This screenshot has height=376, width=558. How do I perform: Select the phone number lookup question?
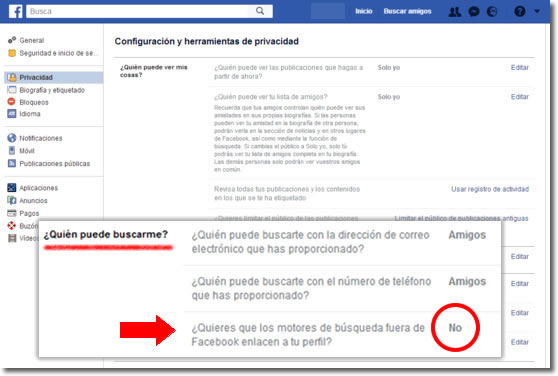click(x=311, y=288)
